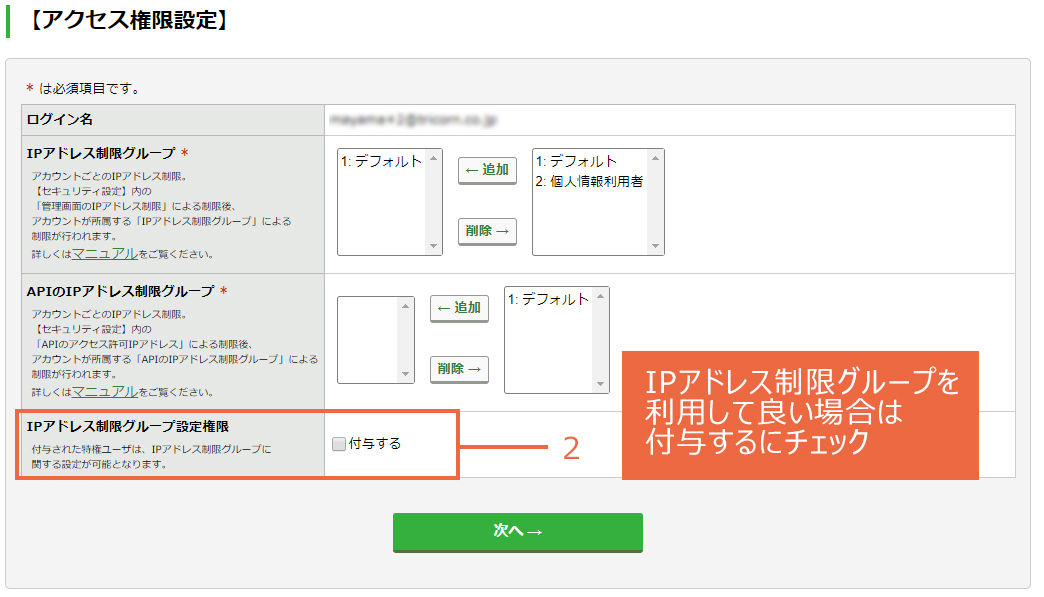
Task: Open マニュアル link under APIのIPアドレス制限グループ
Action: [x=105, y=391]
